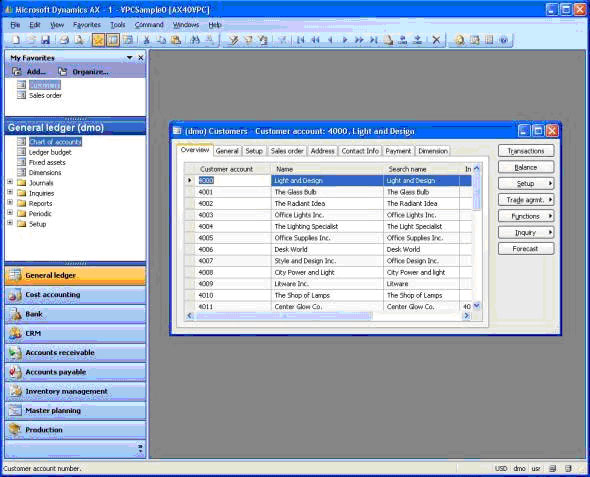This screenshot has height=477, width=590.
Task: Click the Delete record X toolbar icon
Action: 436,39
